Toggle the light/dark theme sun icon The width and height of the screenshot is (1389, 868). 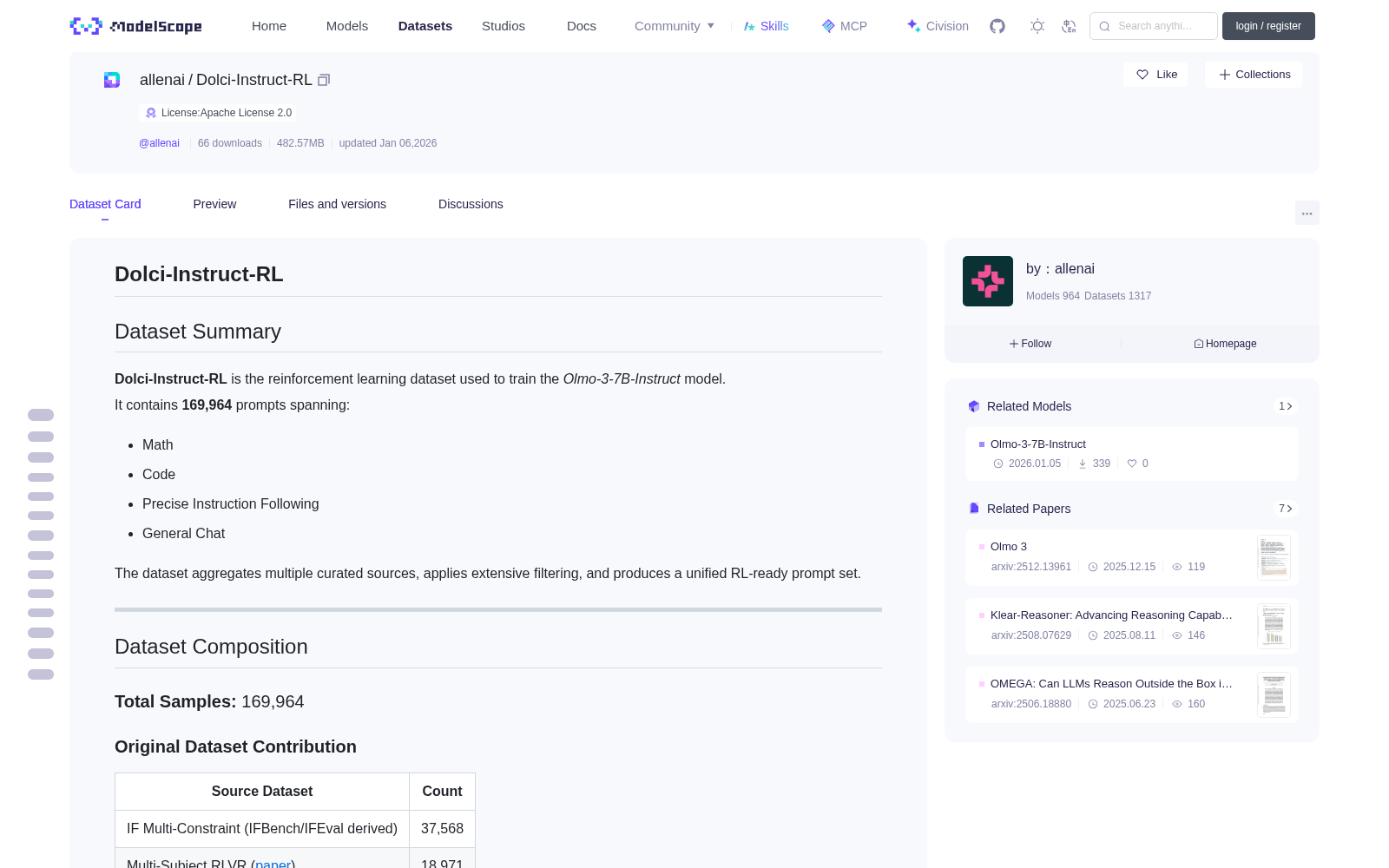coord(1037,26)
